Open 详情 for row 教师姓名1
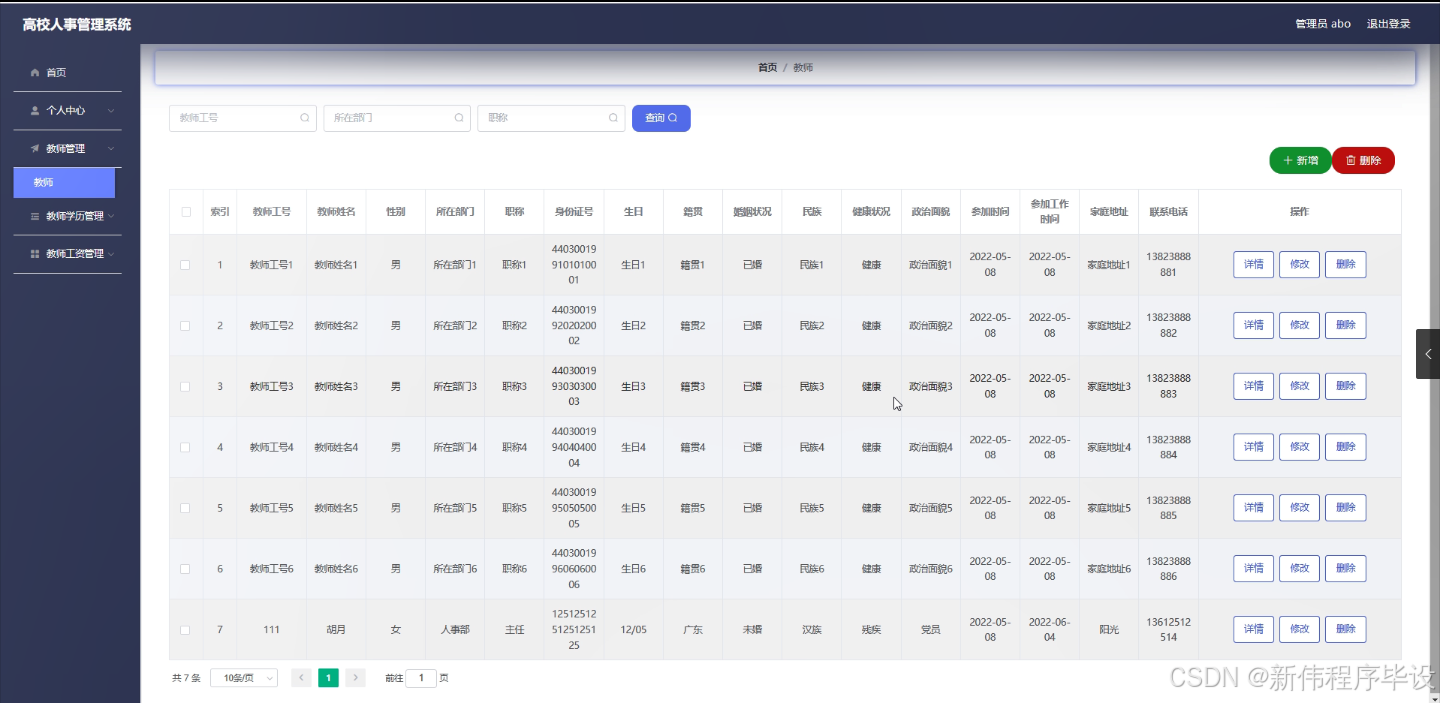This screenshot has width=1440, height=703. click(x=1253, y=265)
